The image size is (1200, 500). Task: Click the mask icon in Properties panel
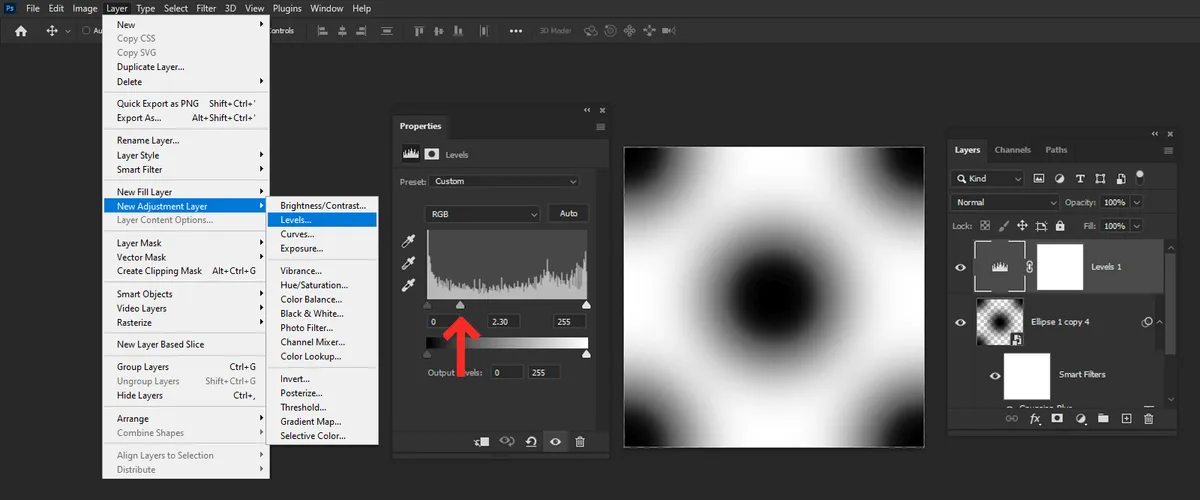432,154
